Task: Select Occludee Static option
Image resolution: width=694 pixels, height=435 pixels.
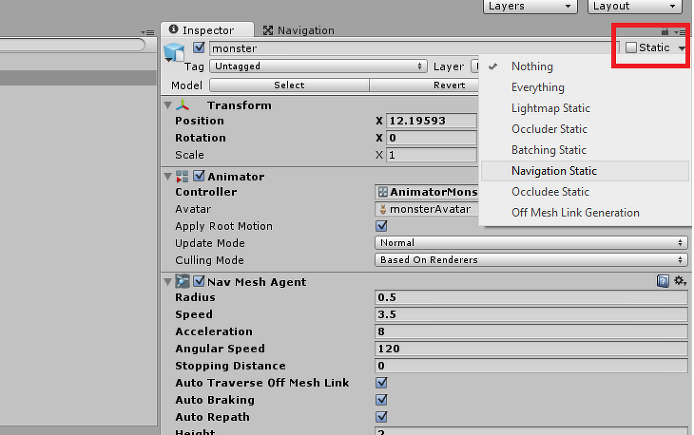Action: tap(585, 192)
